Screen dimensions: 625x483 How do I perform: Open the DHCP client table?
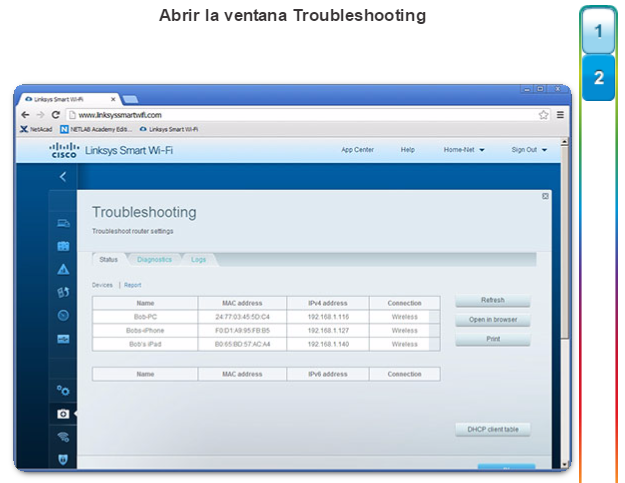[x=493, y=430]
